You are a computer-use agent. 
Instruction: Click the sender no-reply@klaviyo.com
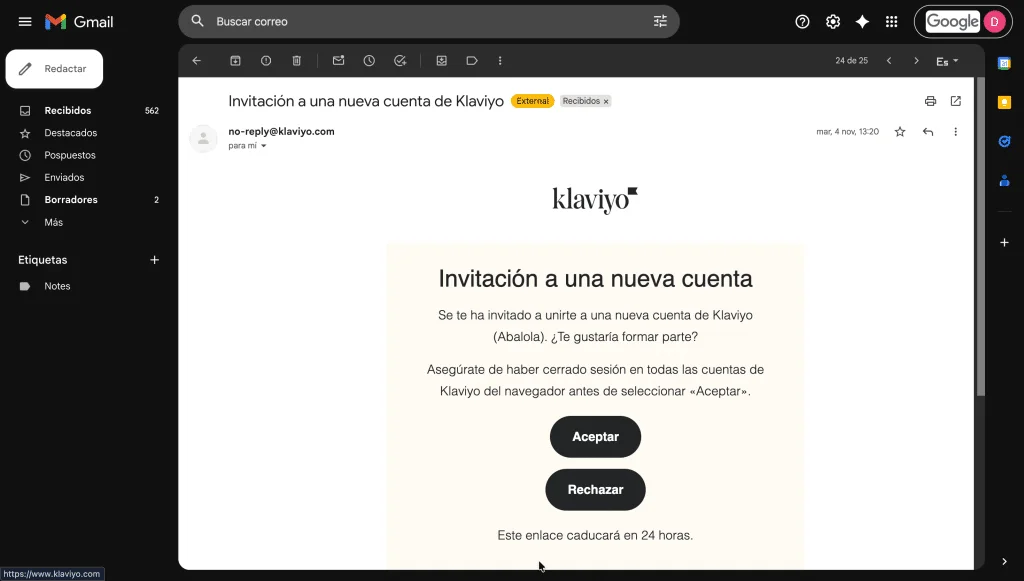pos(281,131)
